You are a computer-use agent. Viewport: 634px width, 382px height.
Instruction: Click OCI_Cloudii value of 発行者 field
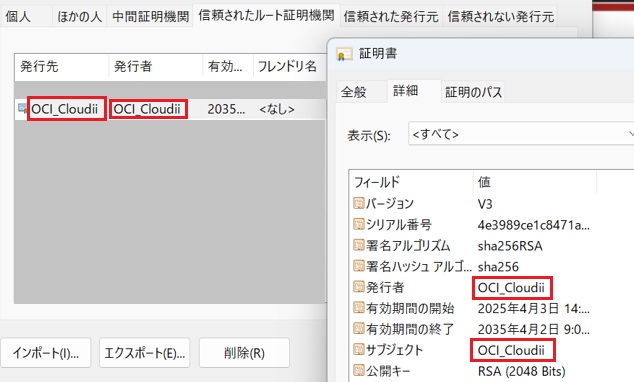511,288
